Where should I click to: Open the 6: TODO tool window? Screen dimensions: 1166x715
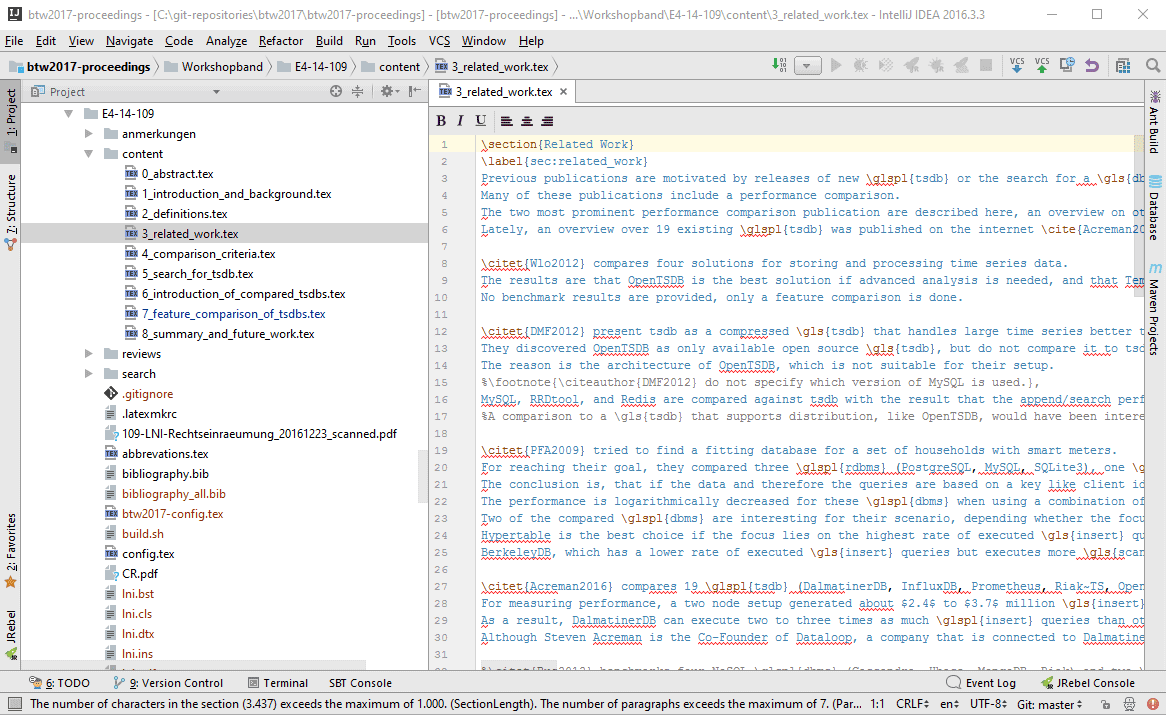[59, 683]
